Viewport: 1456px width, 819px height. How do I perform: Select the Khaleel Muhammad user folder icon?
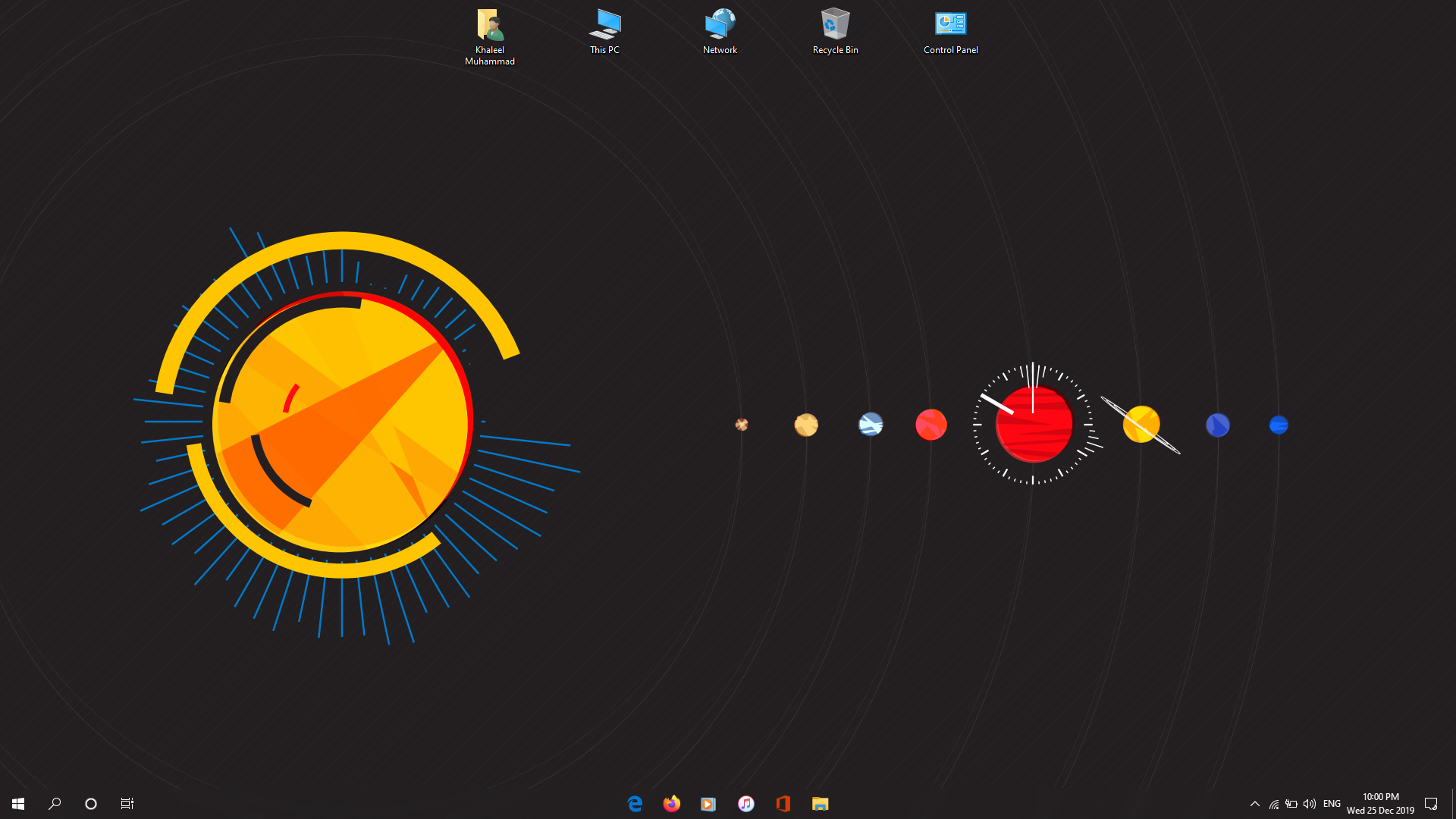point(490,36)
